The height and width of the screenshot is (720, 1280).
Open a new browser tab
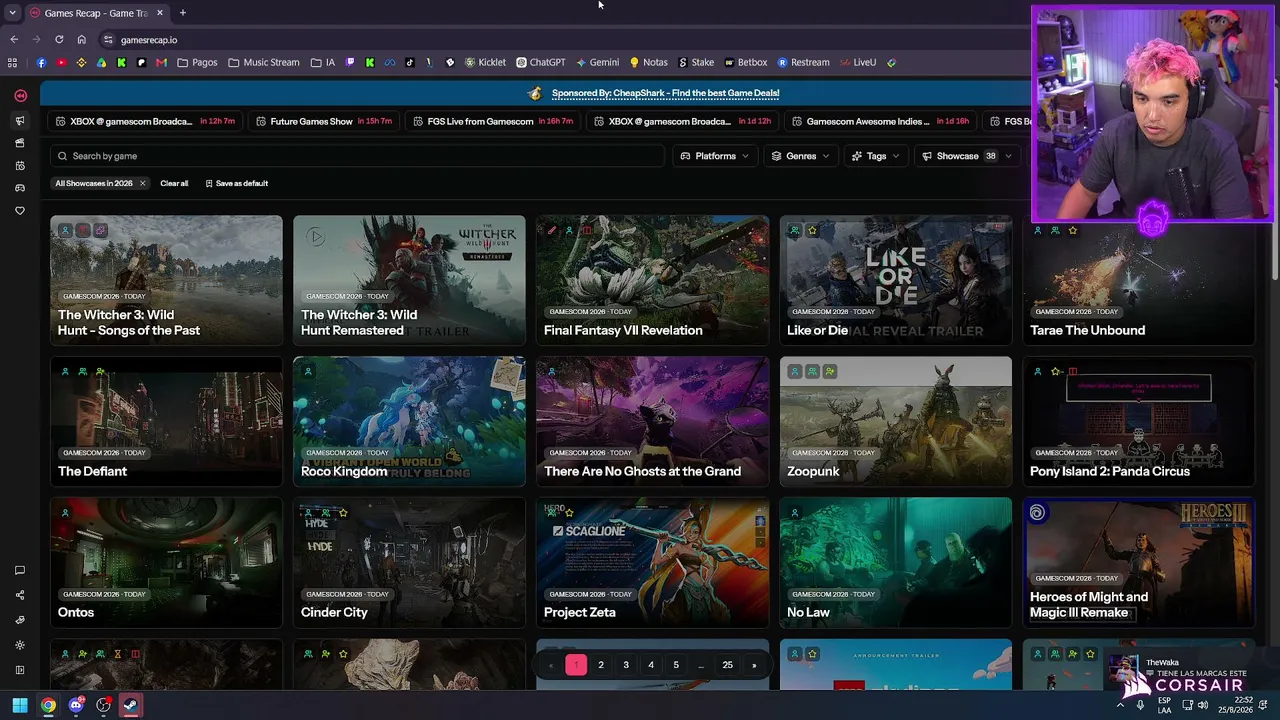pyautogui.click(x=182, y=13)
